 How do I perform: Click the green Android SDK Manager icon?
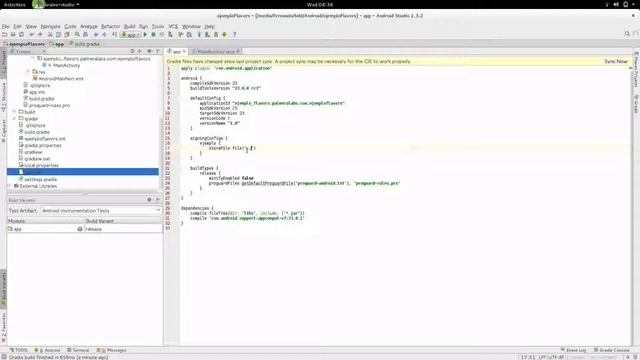224,35
